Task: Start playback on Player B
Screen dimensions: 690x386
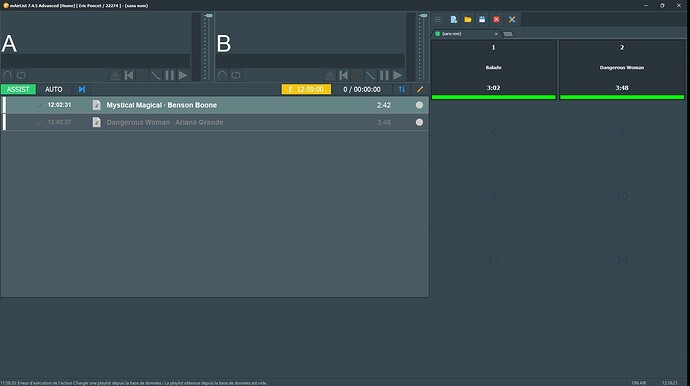Action: [x=398, y=75]
